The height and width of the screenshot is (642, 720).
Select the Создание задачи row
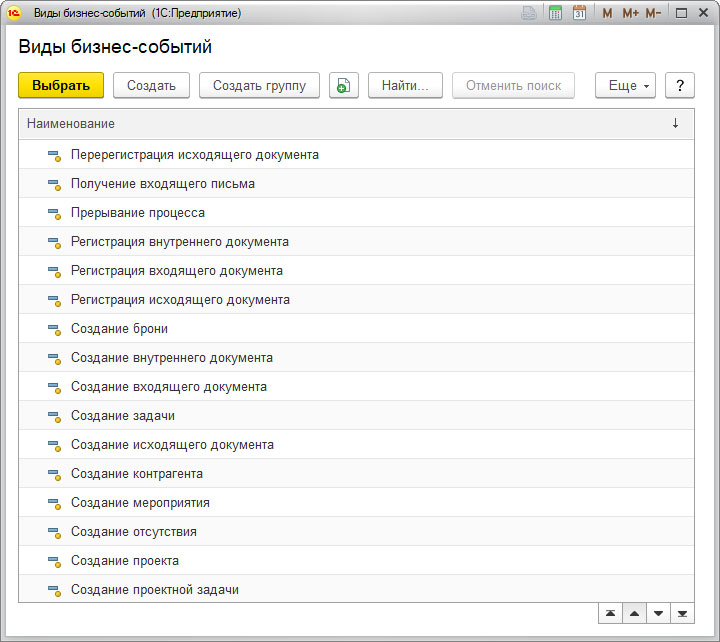click(123, 416)
